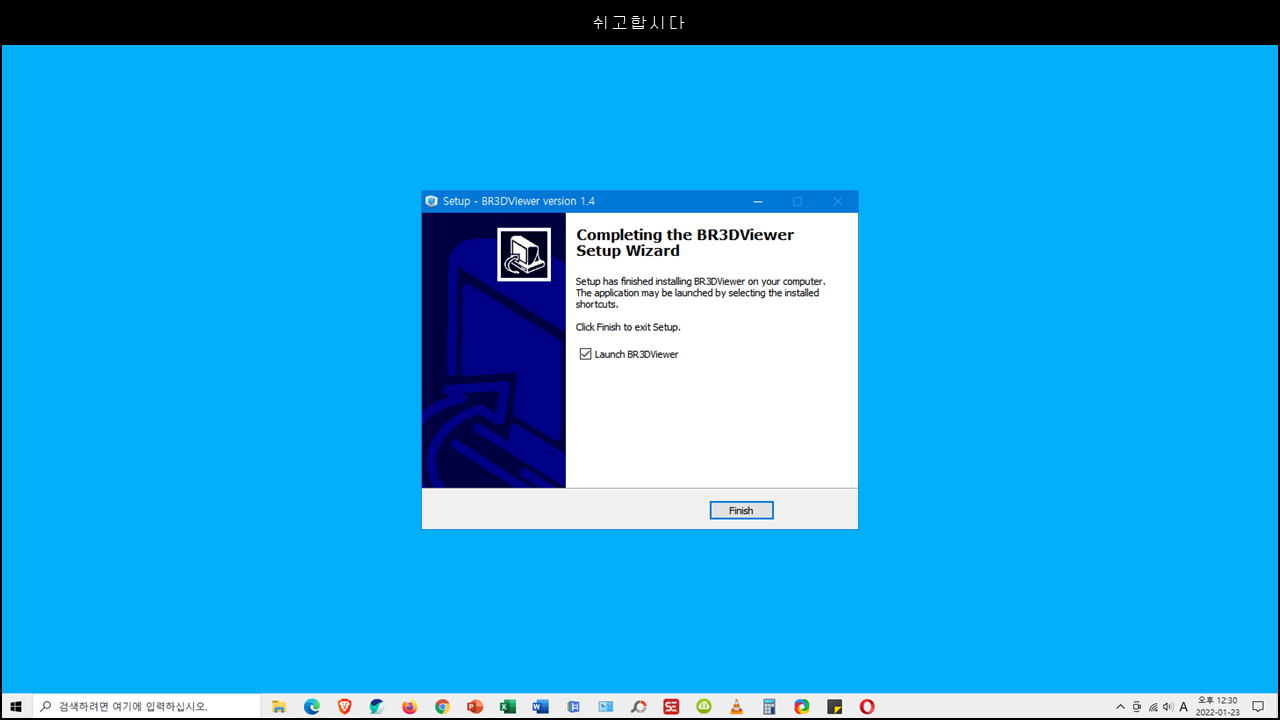
Task: Open the multicolor swirl browser taskbar icon
Action: pyautogui.click(x=802, y=706)
